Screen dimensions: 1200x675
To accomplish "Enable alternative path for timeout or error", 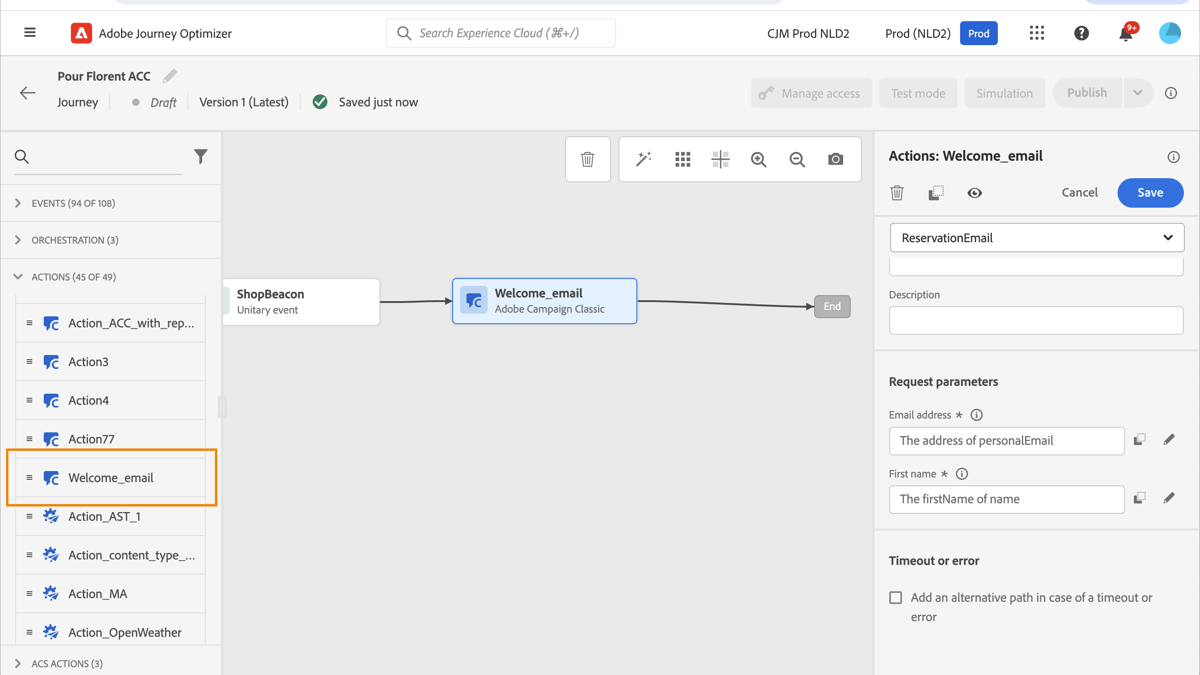I will [x=895, y=597].
